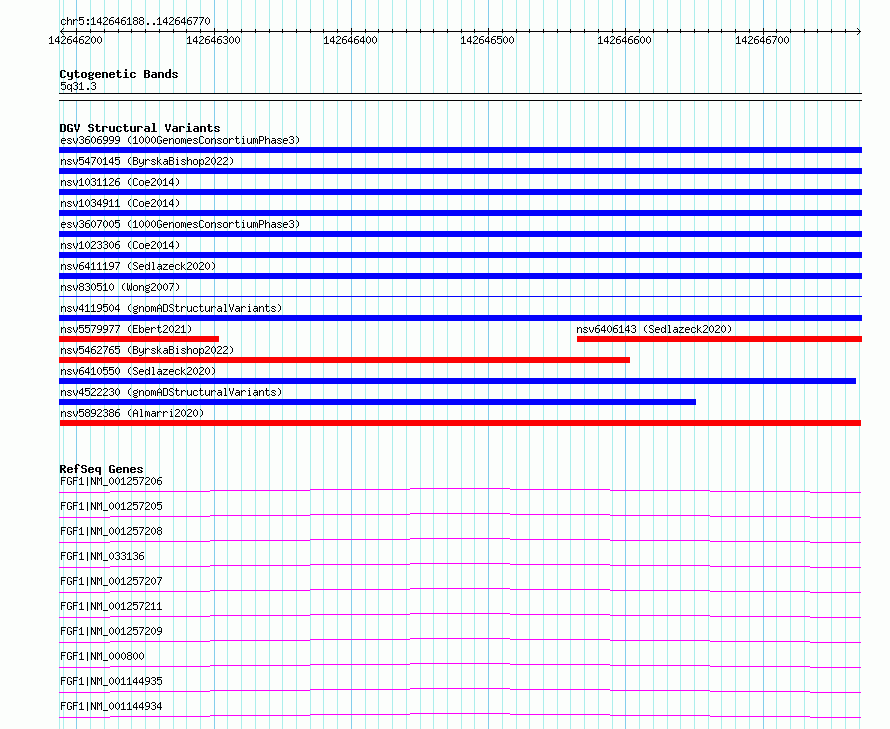The height and width of the screenshot is (729, 890).
Task: Select the RefSeq Genes track heading
Action: 102,469
